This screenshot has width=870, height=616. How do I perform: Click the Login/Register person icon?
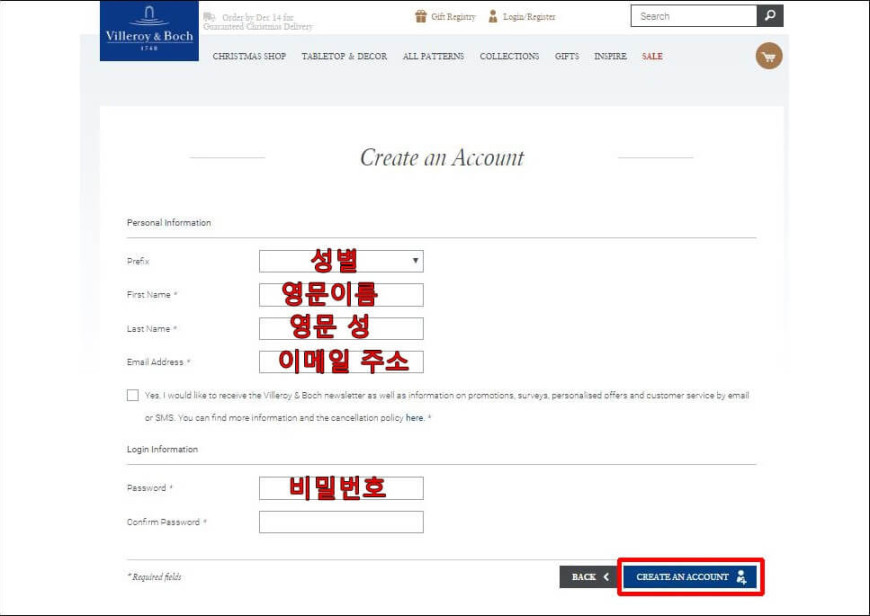tap(493, 16)
